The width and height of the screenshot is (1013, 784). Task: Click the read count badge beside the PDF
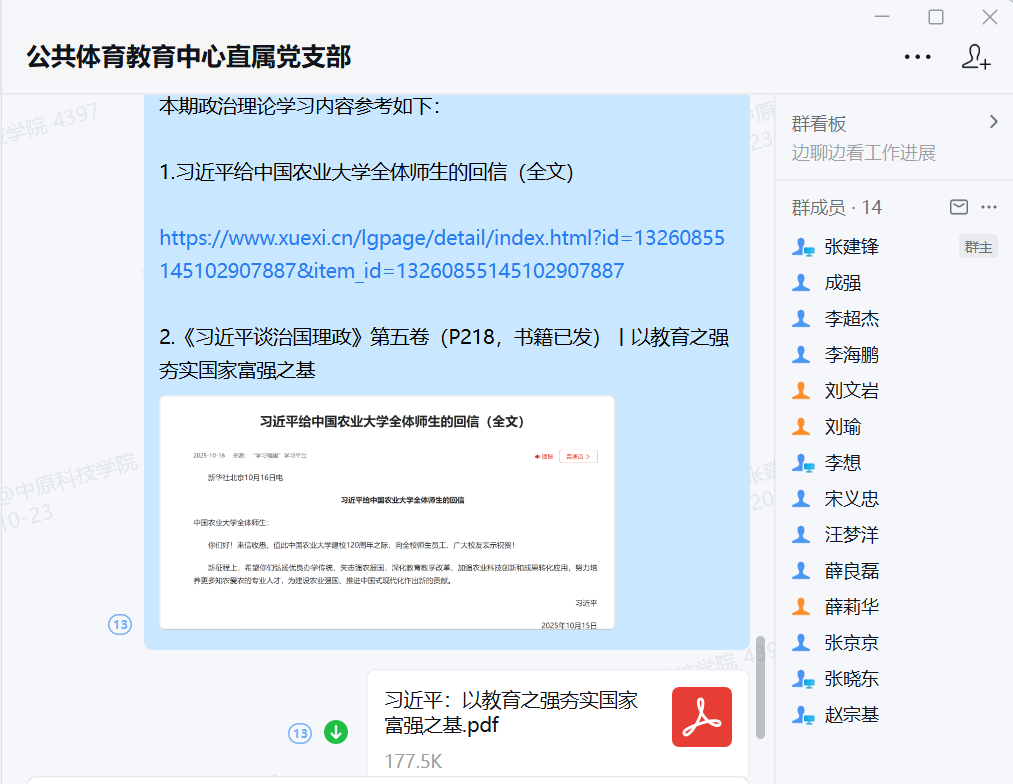pos(300,733)
